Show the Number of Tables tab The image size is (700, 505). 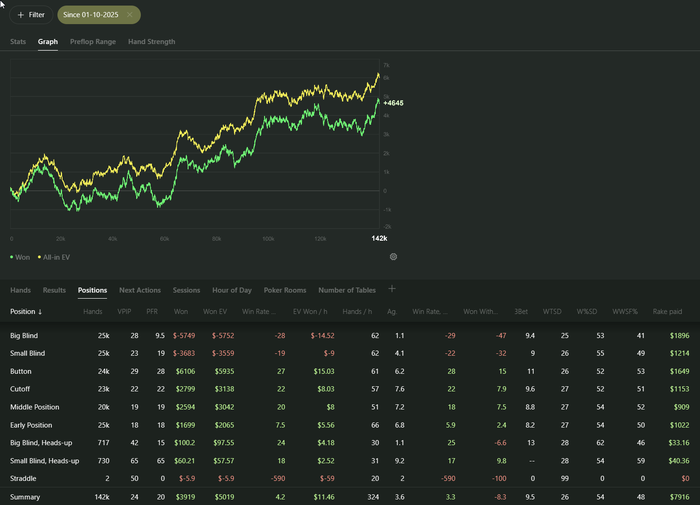click(347, 290)
